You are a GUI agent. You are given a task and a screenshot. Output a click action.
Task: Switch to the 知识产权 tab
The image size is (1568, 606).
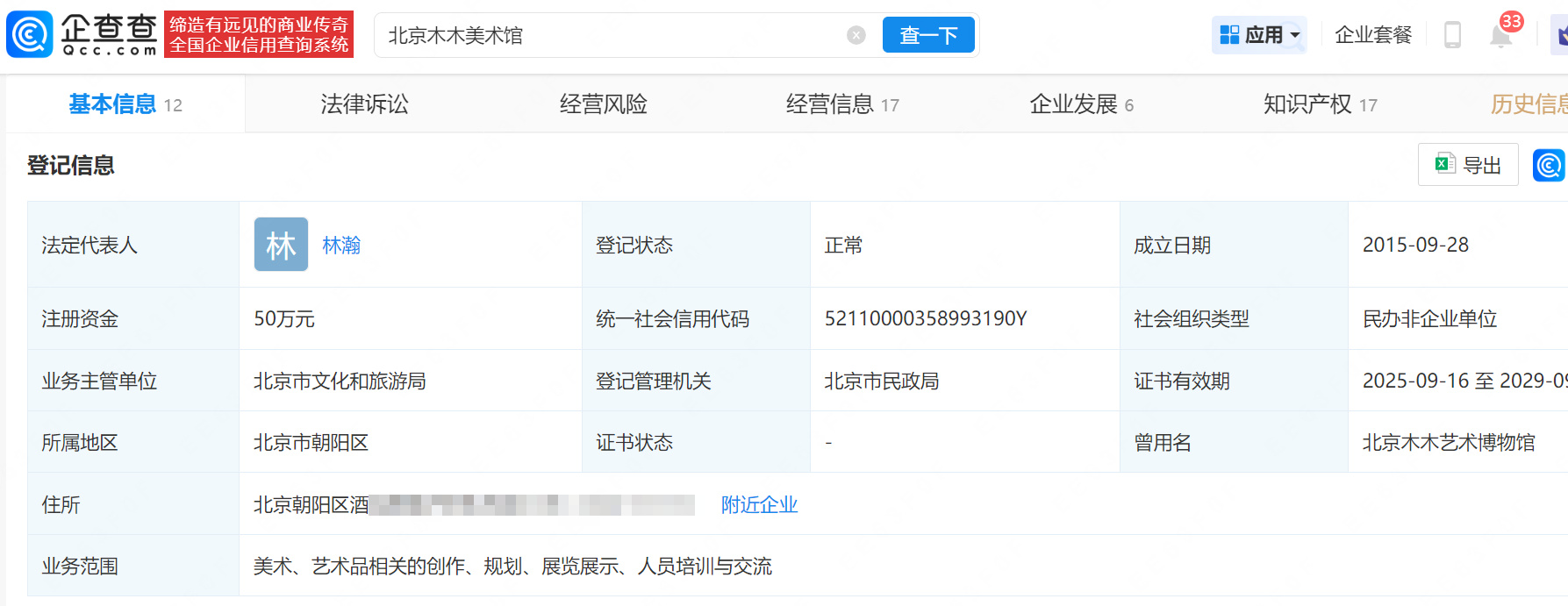click(x=1320, y=104)
